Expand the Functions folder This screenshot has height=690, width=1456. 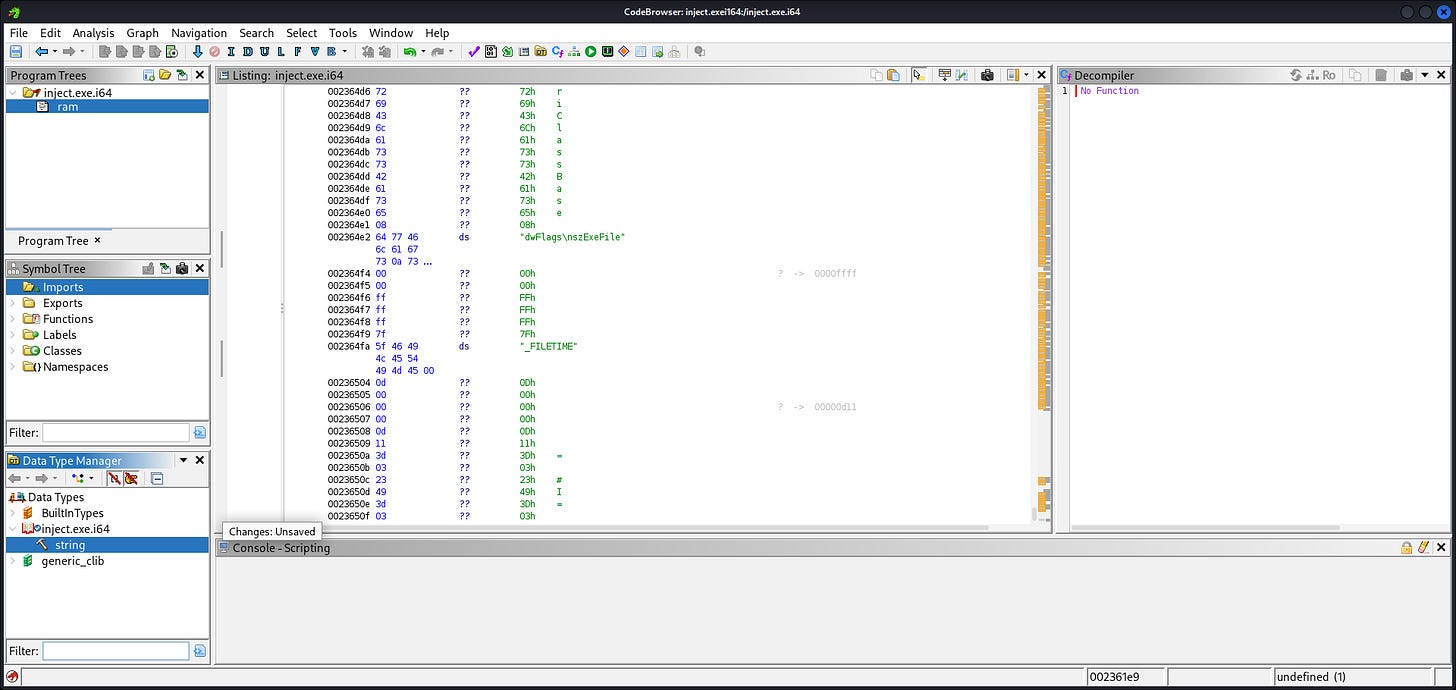pyautogui.click(x=13, y=319)
